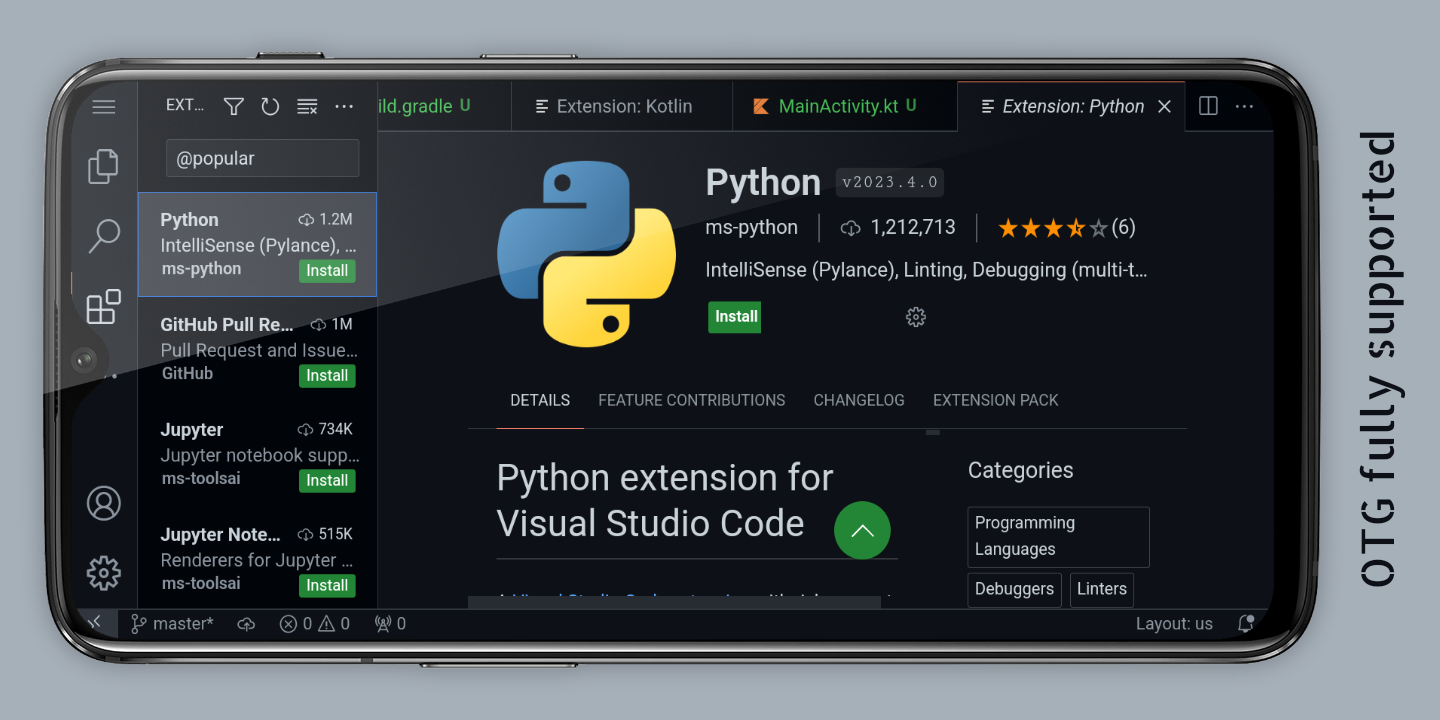The height and width of the screenshot is (720, 1440).
Task: Open the Extensions view icon
Action: tap(104, 307)
